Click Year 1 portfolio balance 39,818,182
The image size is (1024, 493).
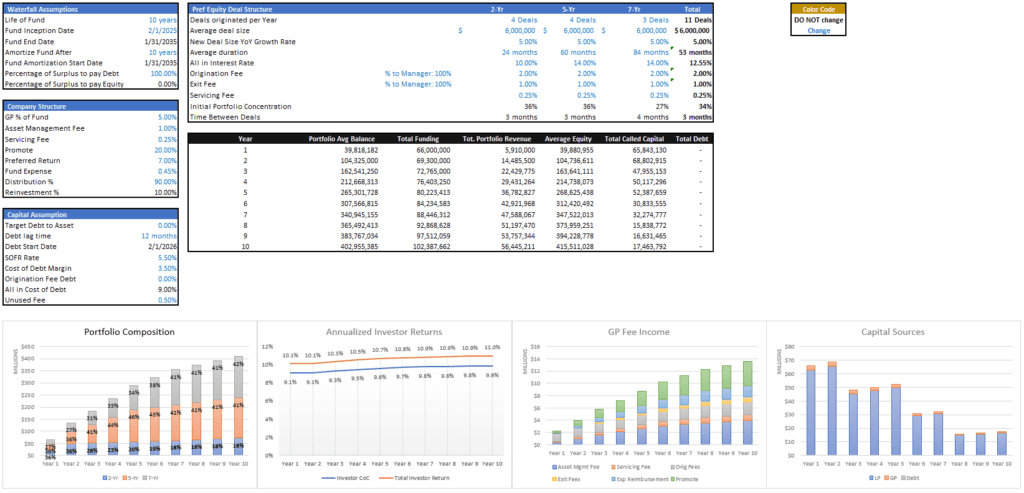coord(360,150)
